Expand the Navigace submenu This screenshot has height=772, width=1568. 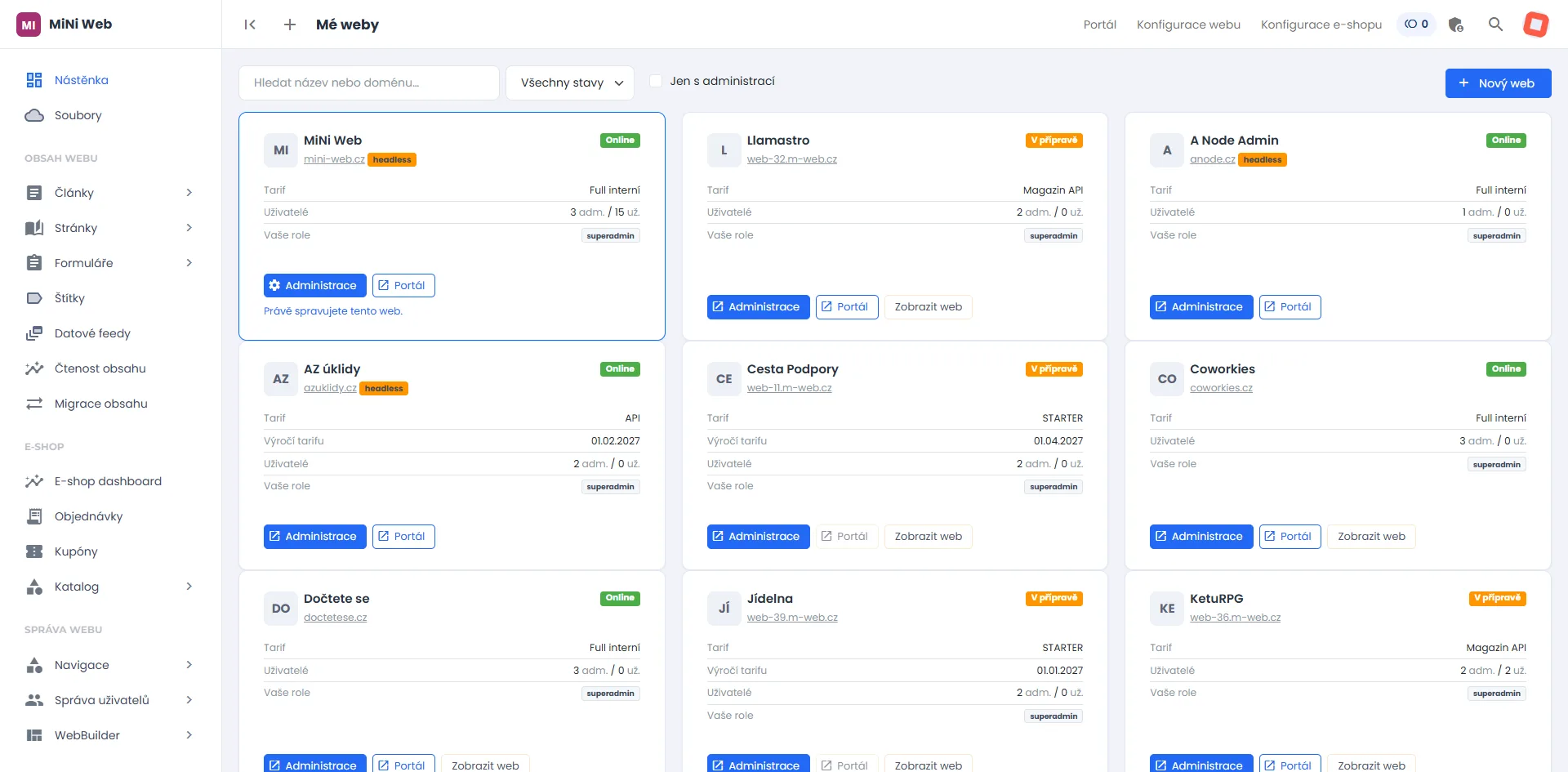point(189,665)
